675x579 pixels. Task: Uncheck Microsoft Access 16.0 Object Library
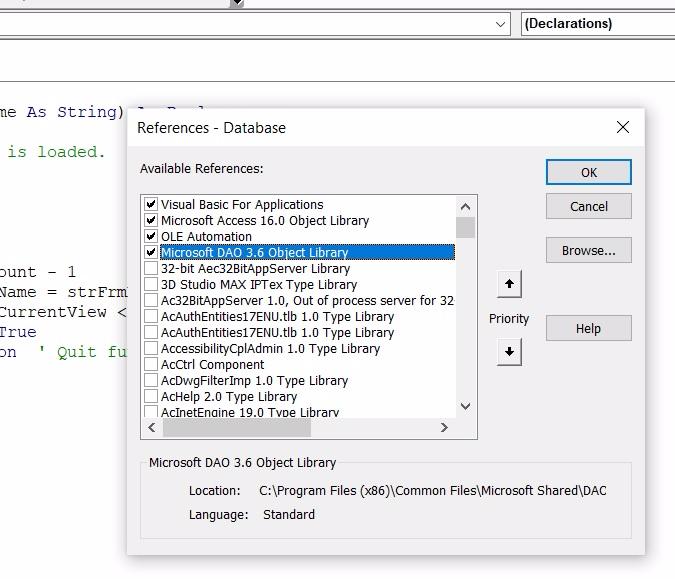pos(151,220)
